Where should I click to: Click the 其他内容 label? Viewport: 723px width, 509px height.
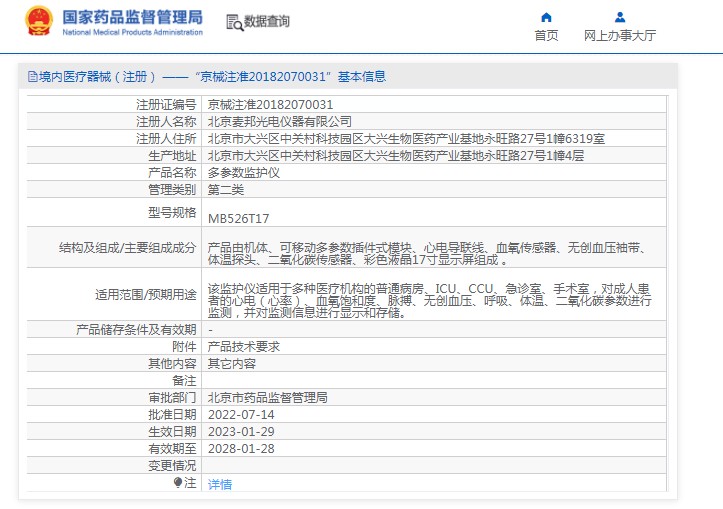point(172,364)
